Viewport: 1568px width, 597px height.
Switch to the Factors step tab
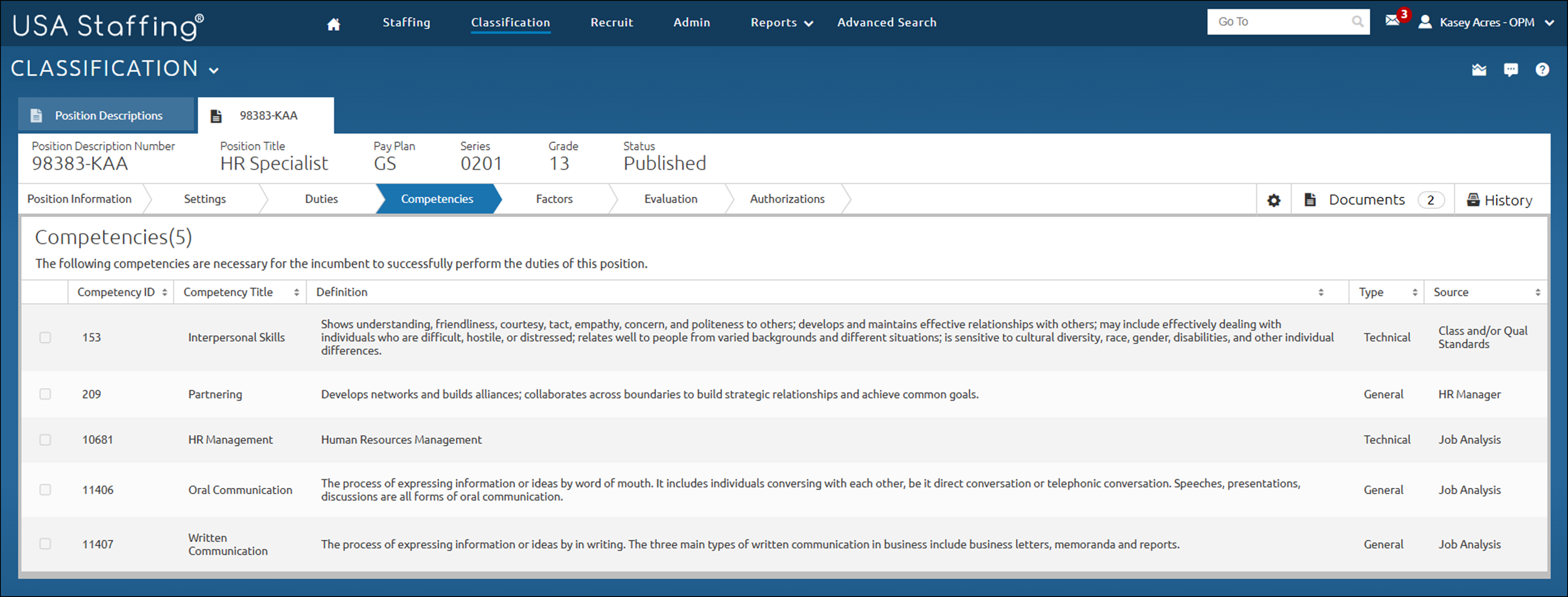554,199
